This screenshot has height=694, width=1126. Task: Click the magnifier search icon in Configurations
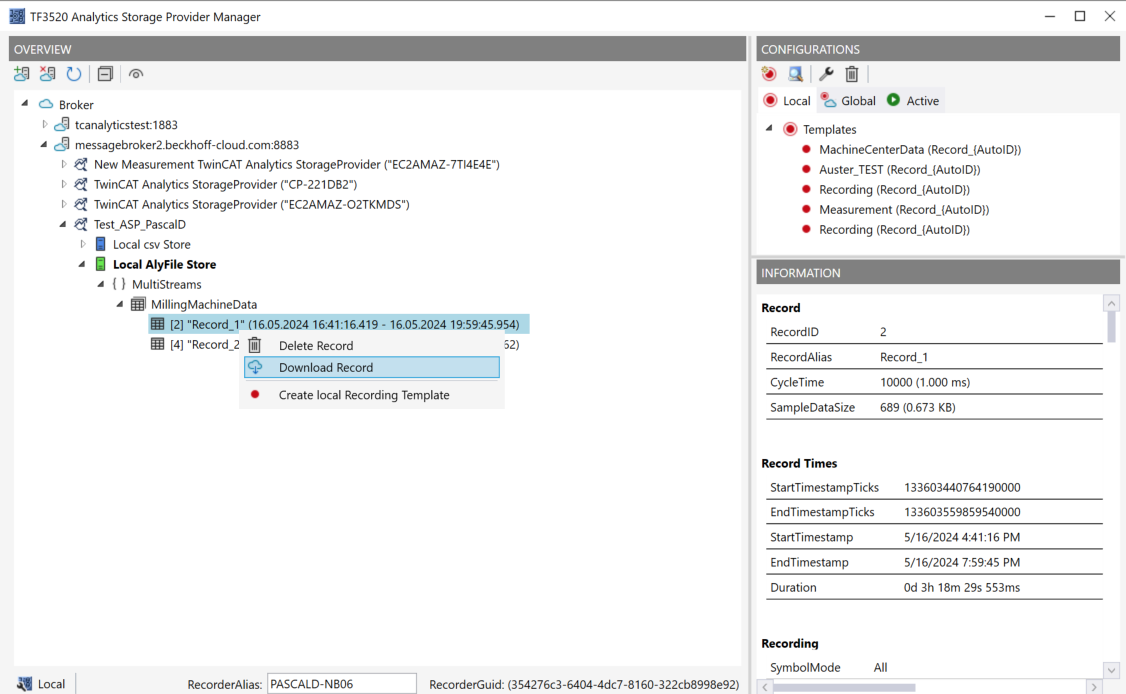tap(796, 74)
